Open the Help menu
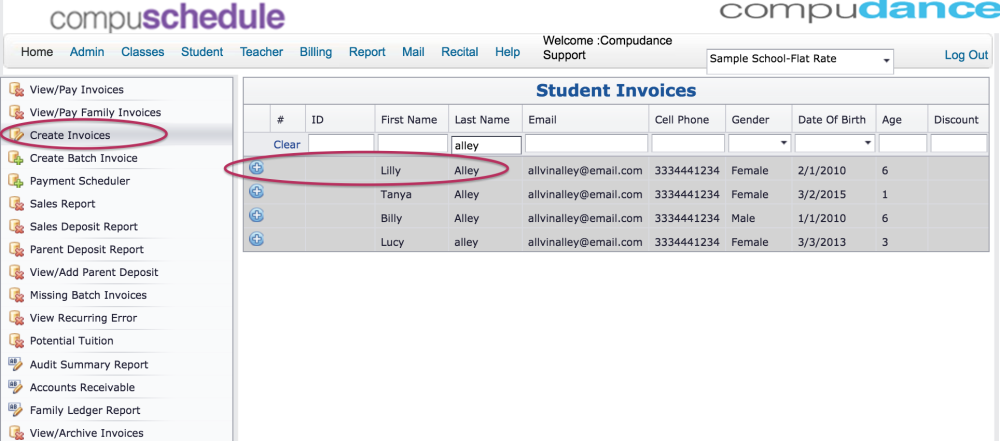 [508, 52]
